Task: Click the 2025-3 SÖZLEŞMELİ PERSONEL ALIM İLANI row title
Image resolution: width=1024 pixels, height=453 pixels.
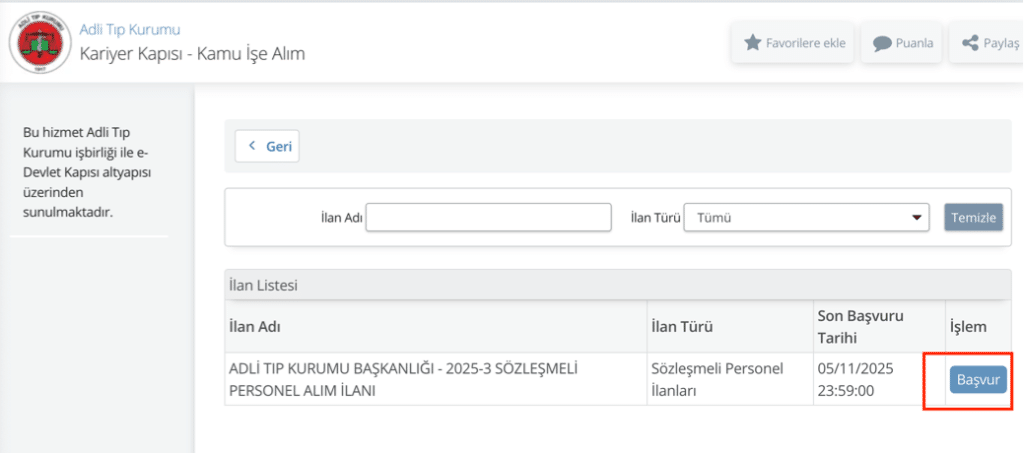Action: [x=403, y=380]
